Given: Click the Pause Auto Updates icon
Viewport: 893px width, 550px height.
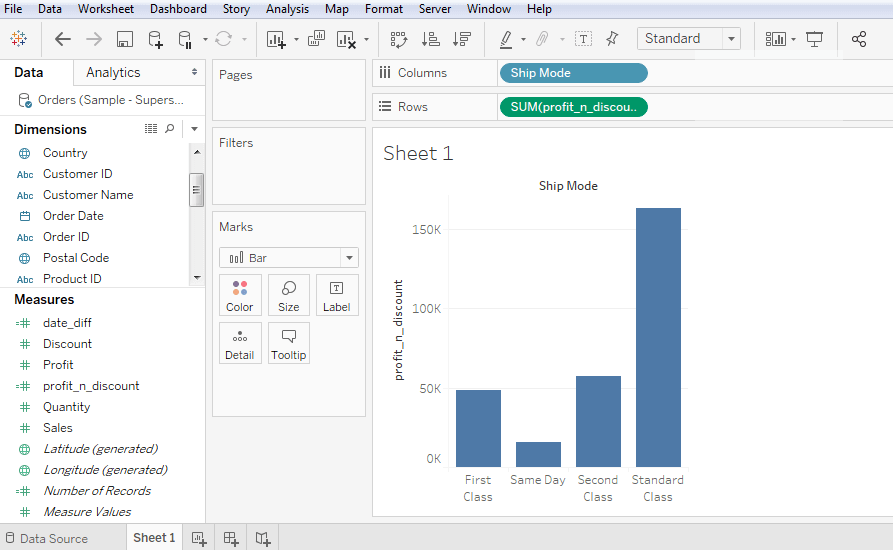Looking at the screenshot, I should 185,39.
